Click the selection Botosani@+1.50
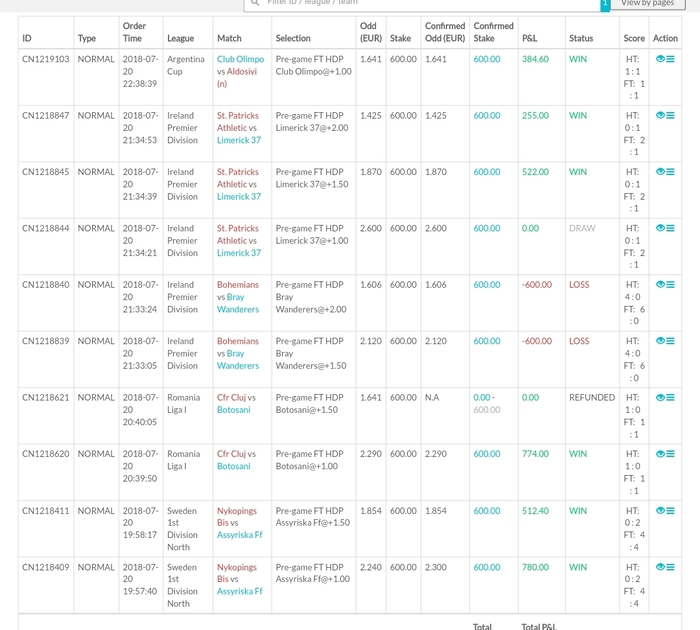Image resolution: width=700 pixels, height=630 pixels. click(x=307, y=410)
